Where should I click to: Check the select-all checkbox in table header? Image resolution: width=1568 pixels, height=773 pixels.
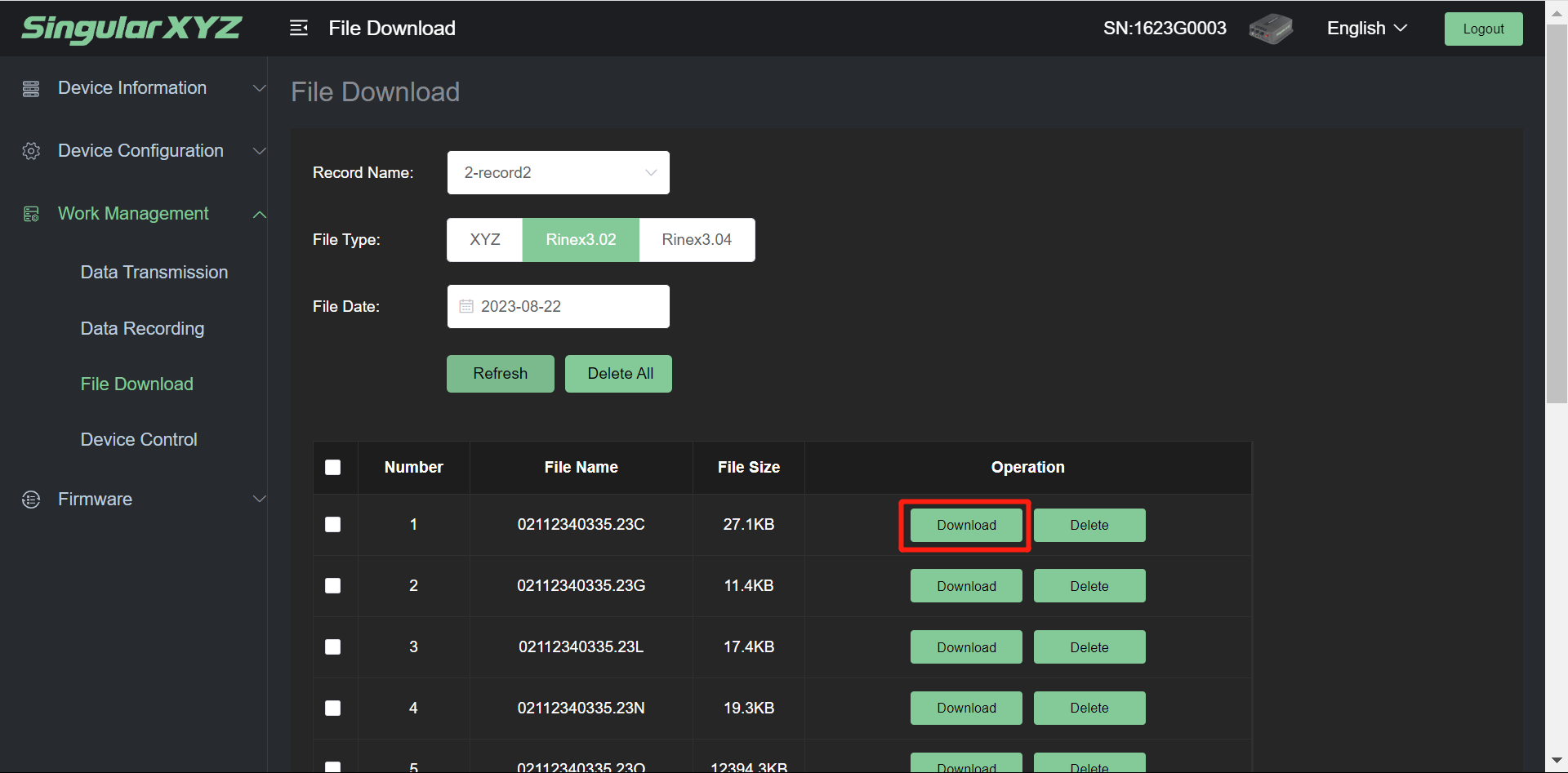332,468
